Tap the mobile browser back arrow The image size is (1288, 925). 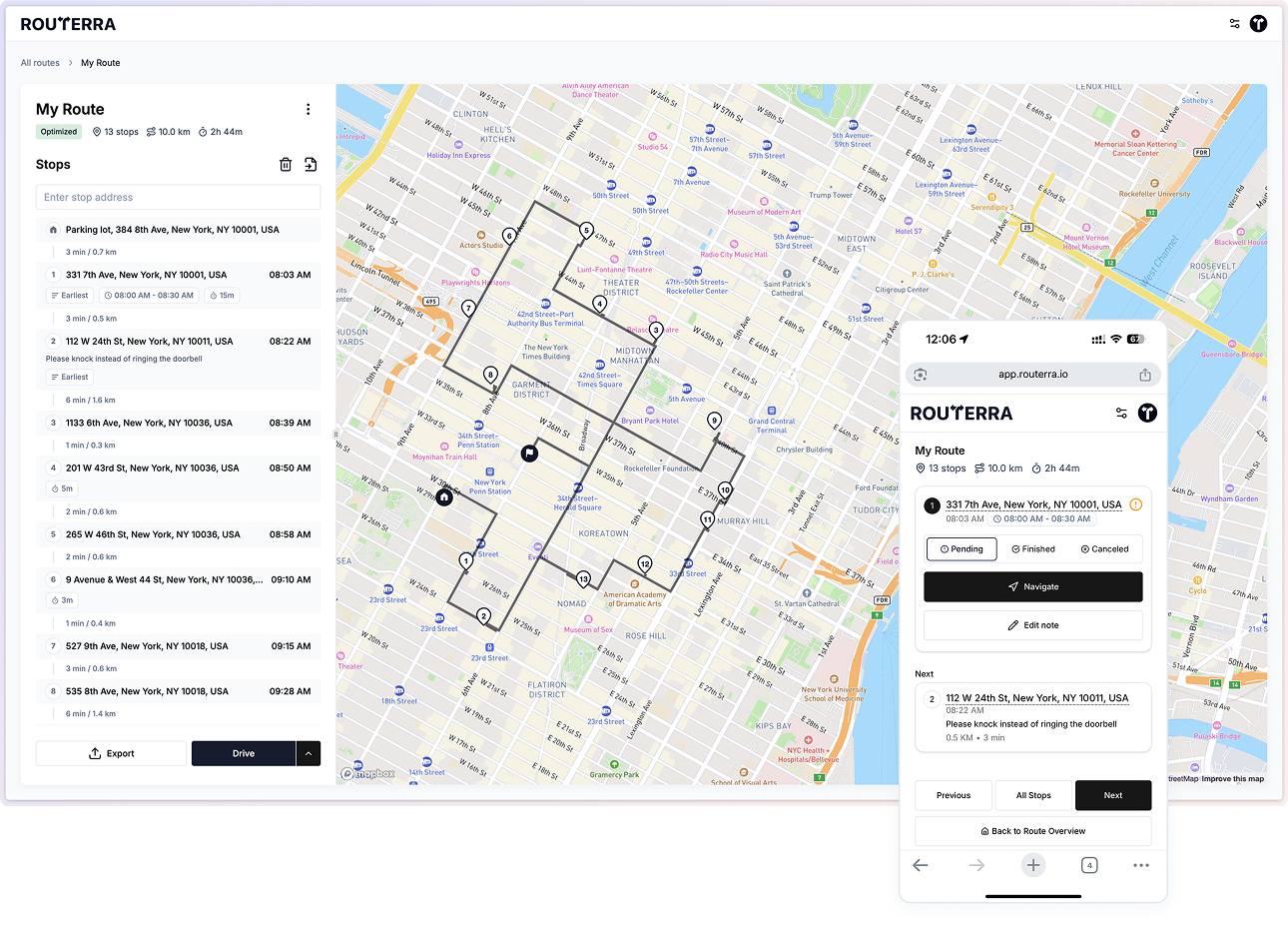[921, 865]
